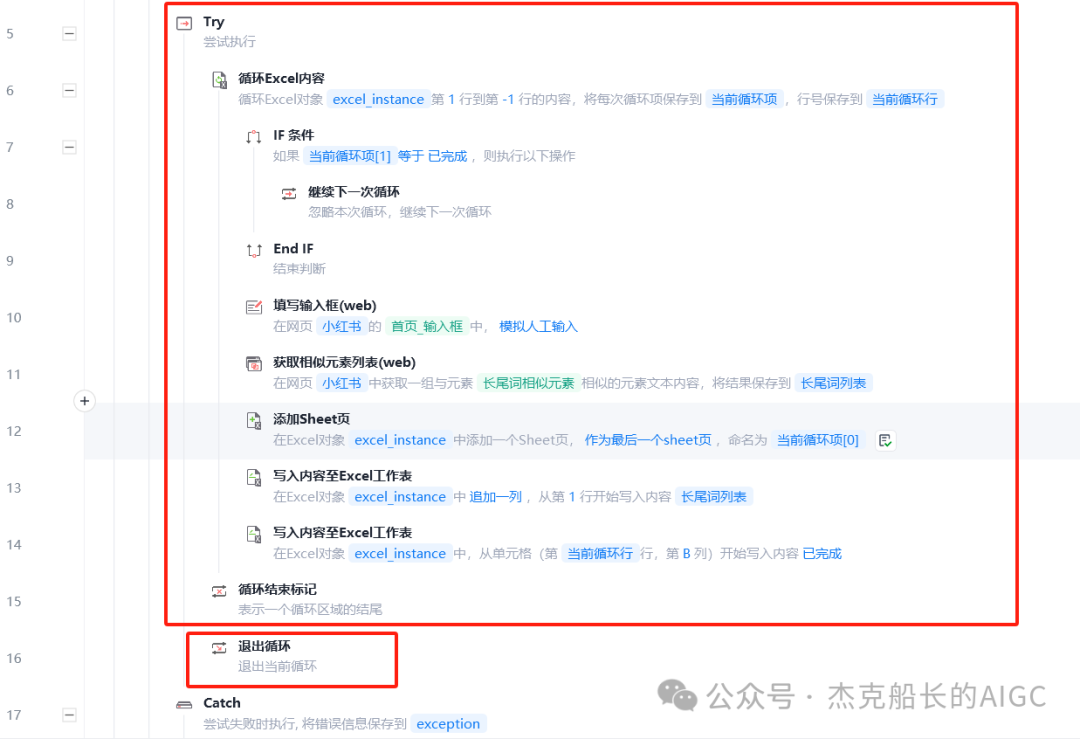1080x739 pixels.
Task: Click the 获取相似元素列表(web) step icon
Action: coord(253,364)
